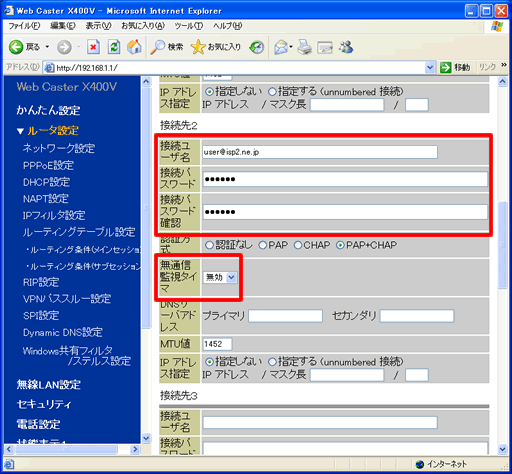Open VPNパススルー設定 link
The width and height of the screenshot is (512, 474).
click(67, 299)
